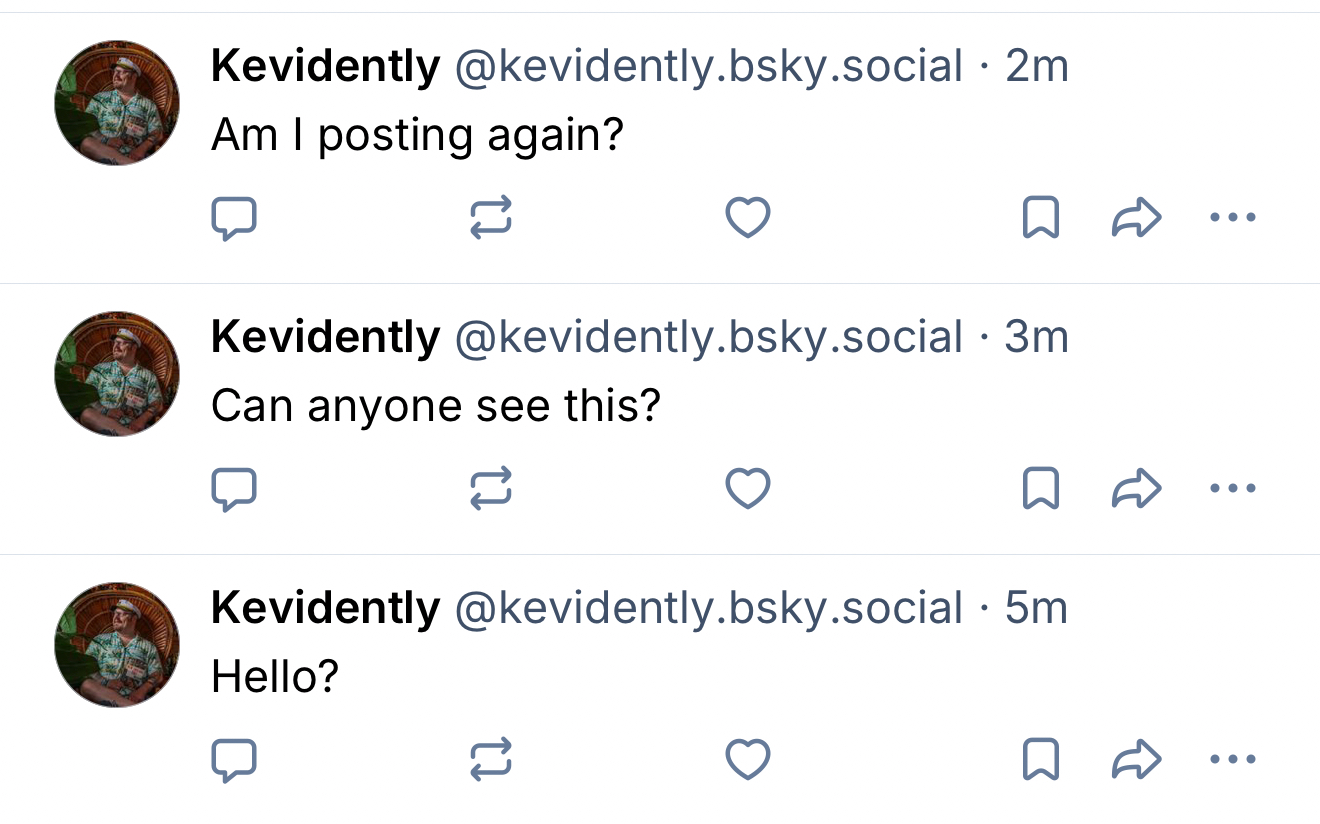Repost the "Hello?" post

click(491, 759)
